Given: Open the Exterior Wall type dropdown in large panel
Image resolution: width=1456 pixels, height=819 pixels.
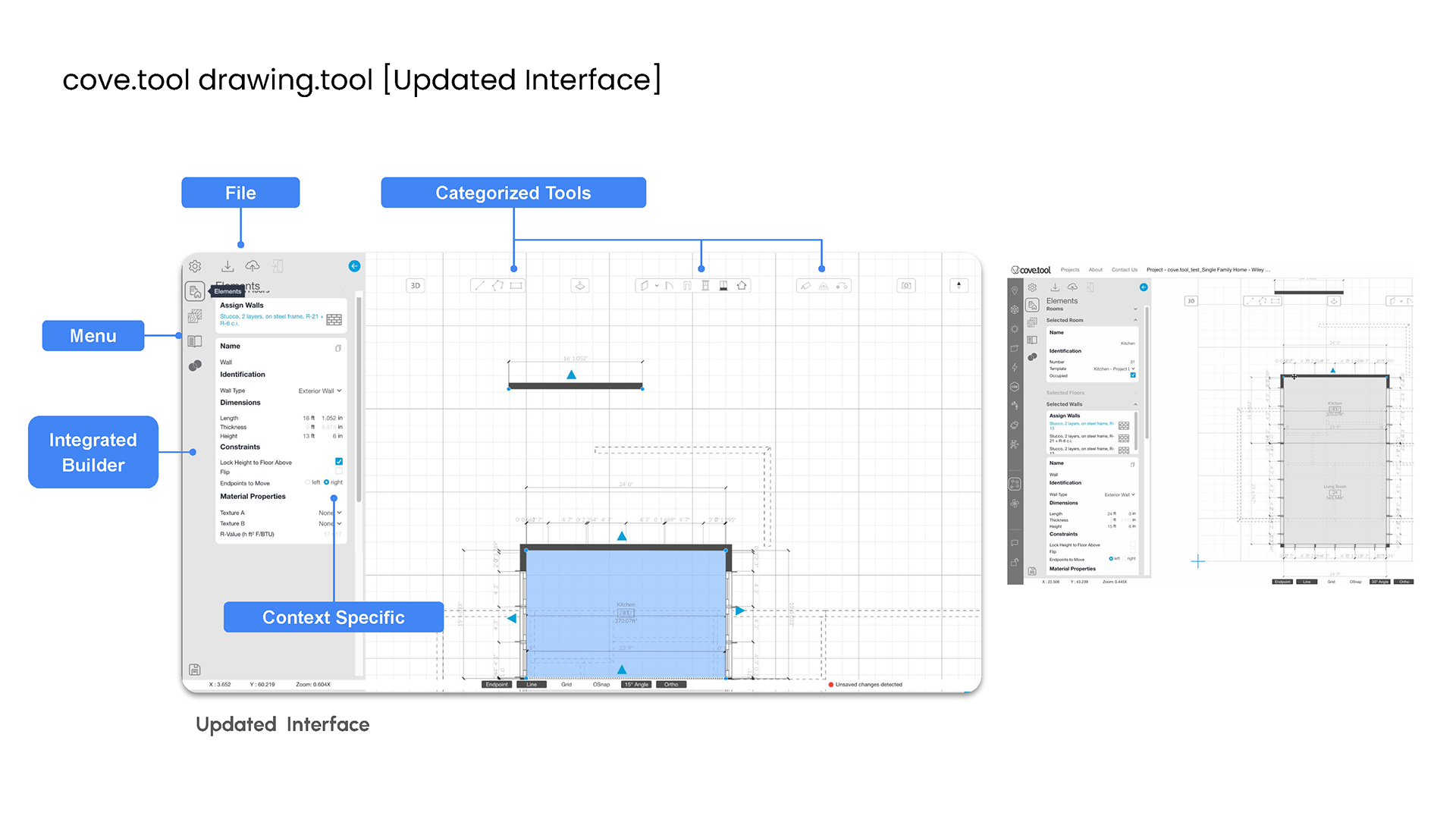Looking at the screenshot, I should 320,391.
